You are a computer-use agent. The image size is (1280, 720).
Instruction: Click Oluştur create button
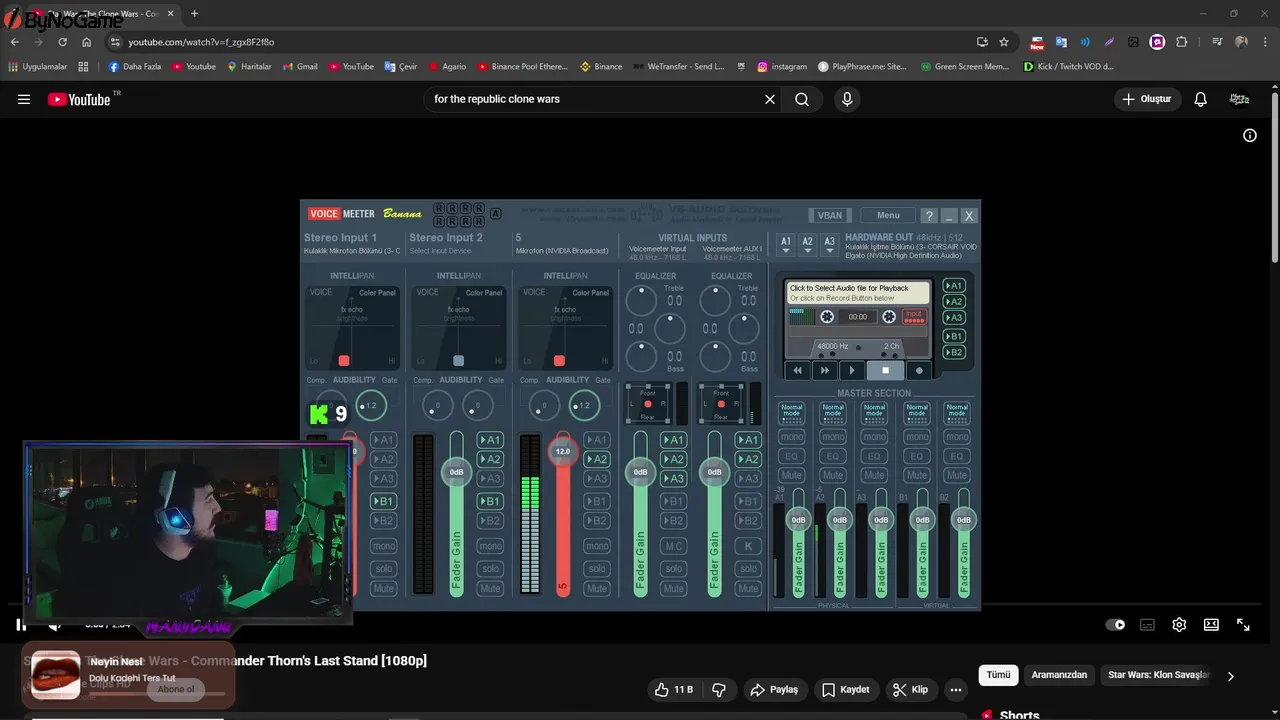click(x=1148, y=99)
